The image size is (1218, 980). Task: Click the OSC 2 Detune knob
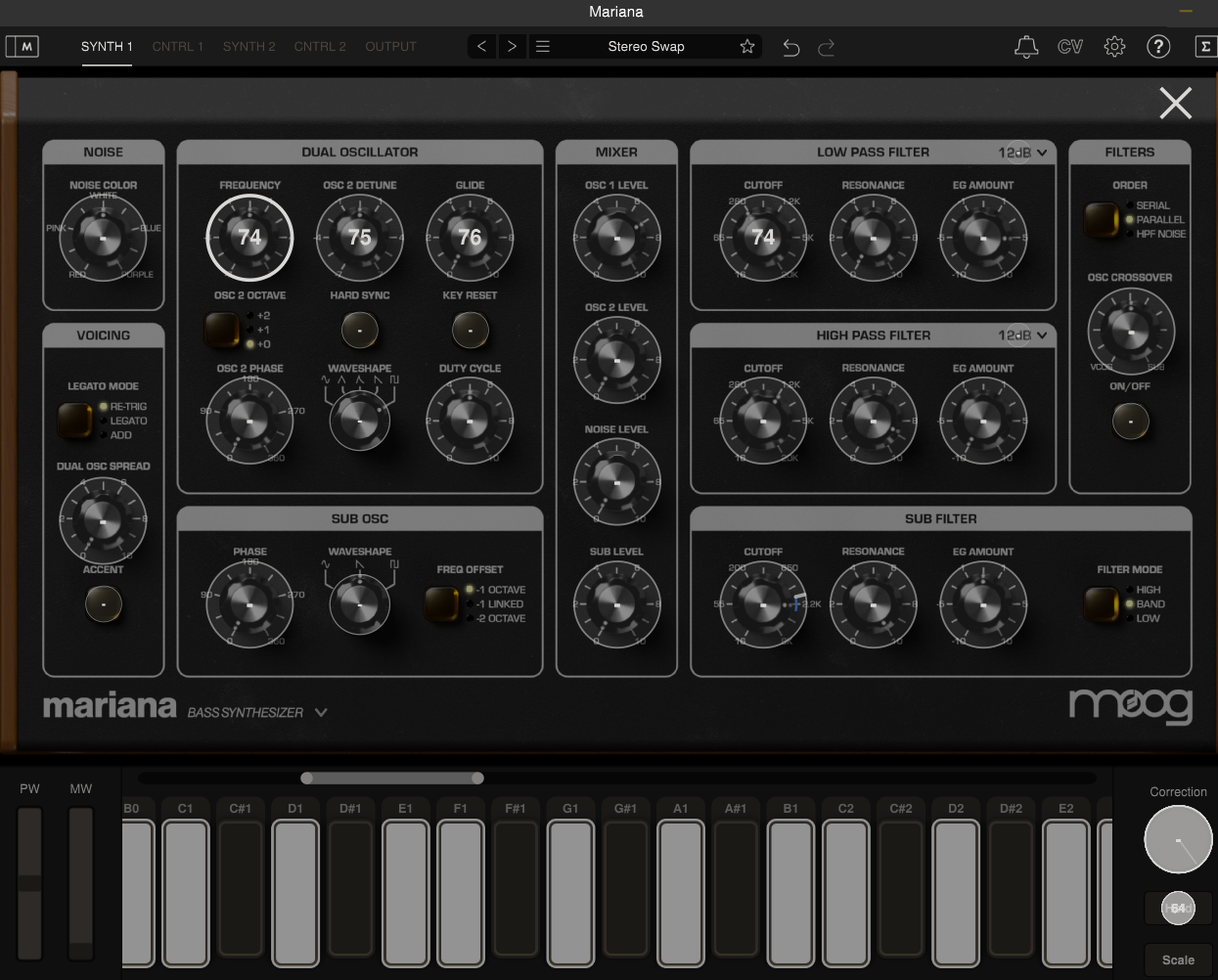(360, 237)
